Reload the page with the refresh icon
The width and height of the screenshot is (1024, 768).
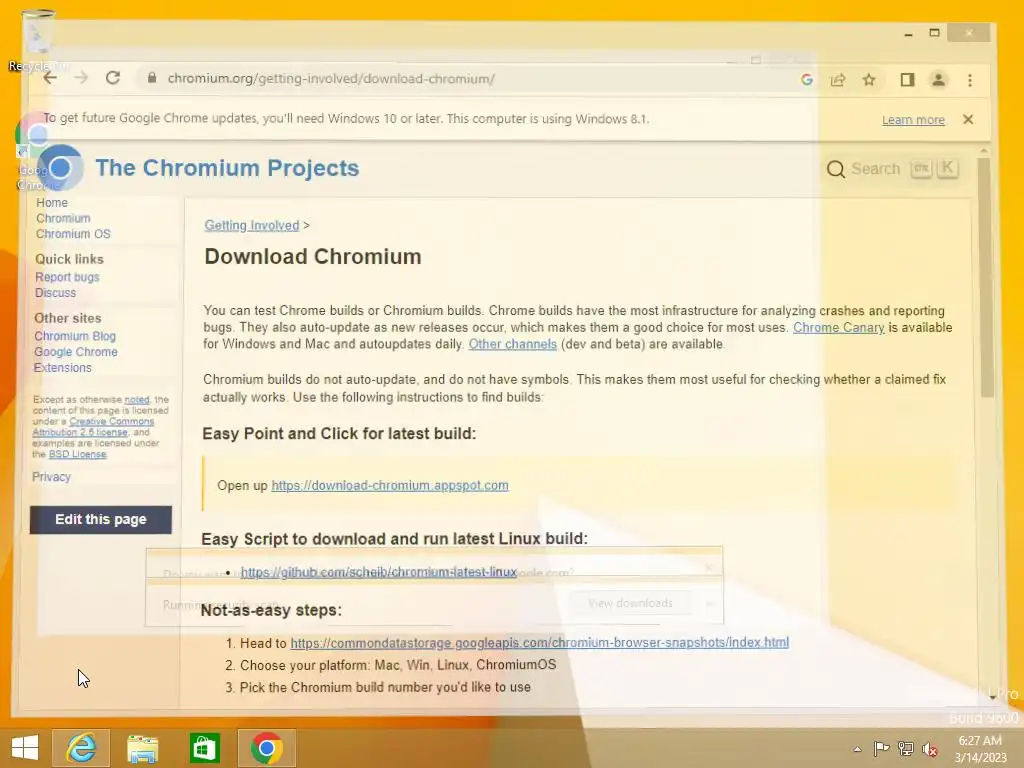[x=113, y=78]
